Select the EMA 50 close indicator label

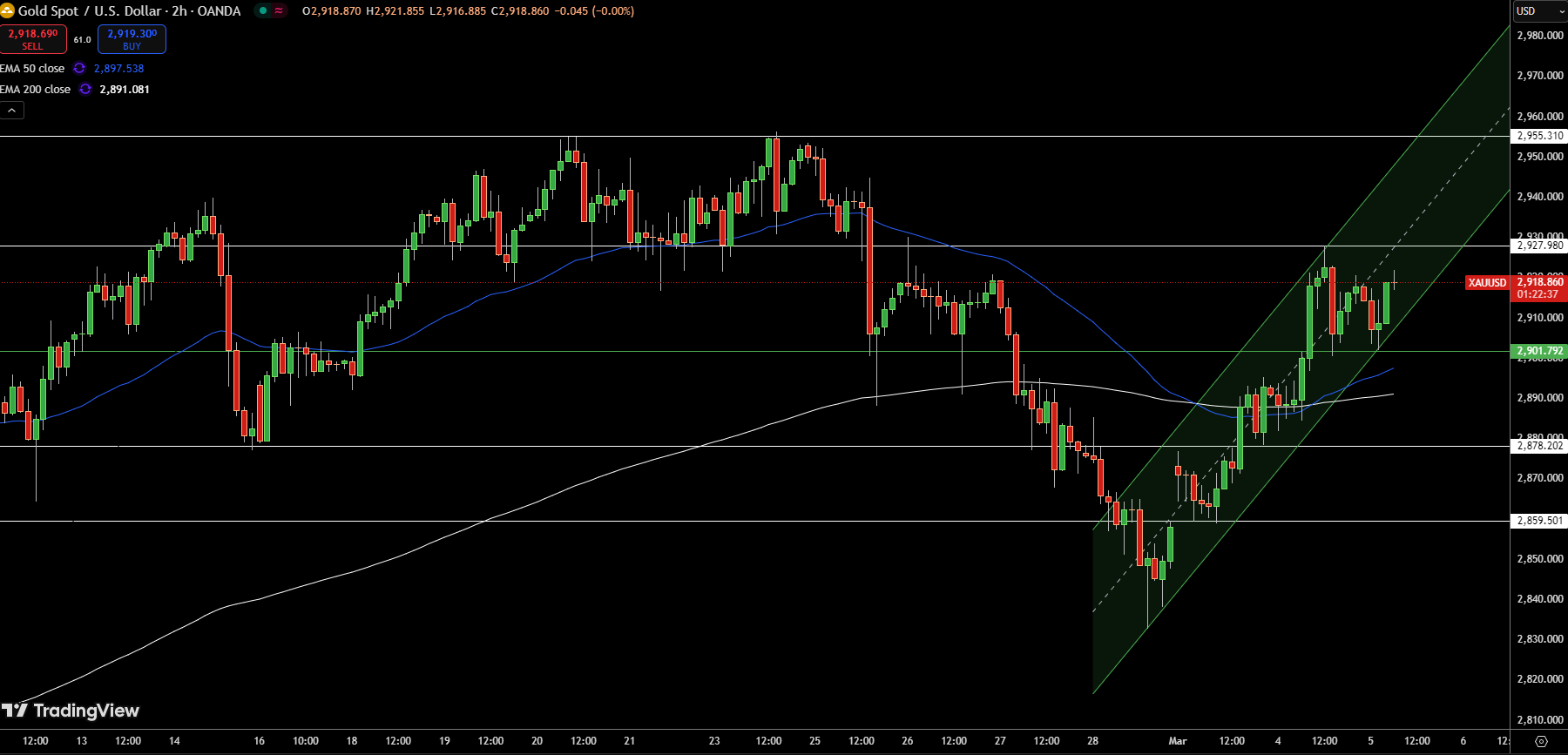pyautogui.click(x=32, y=68)
